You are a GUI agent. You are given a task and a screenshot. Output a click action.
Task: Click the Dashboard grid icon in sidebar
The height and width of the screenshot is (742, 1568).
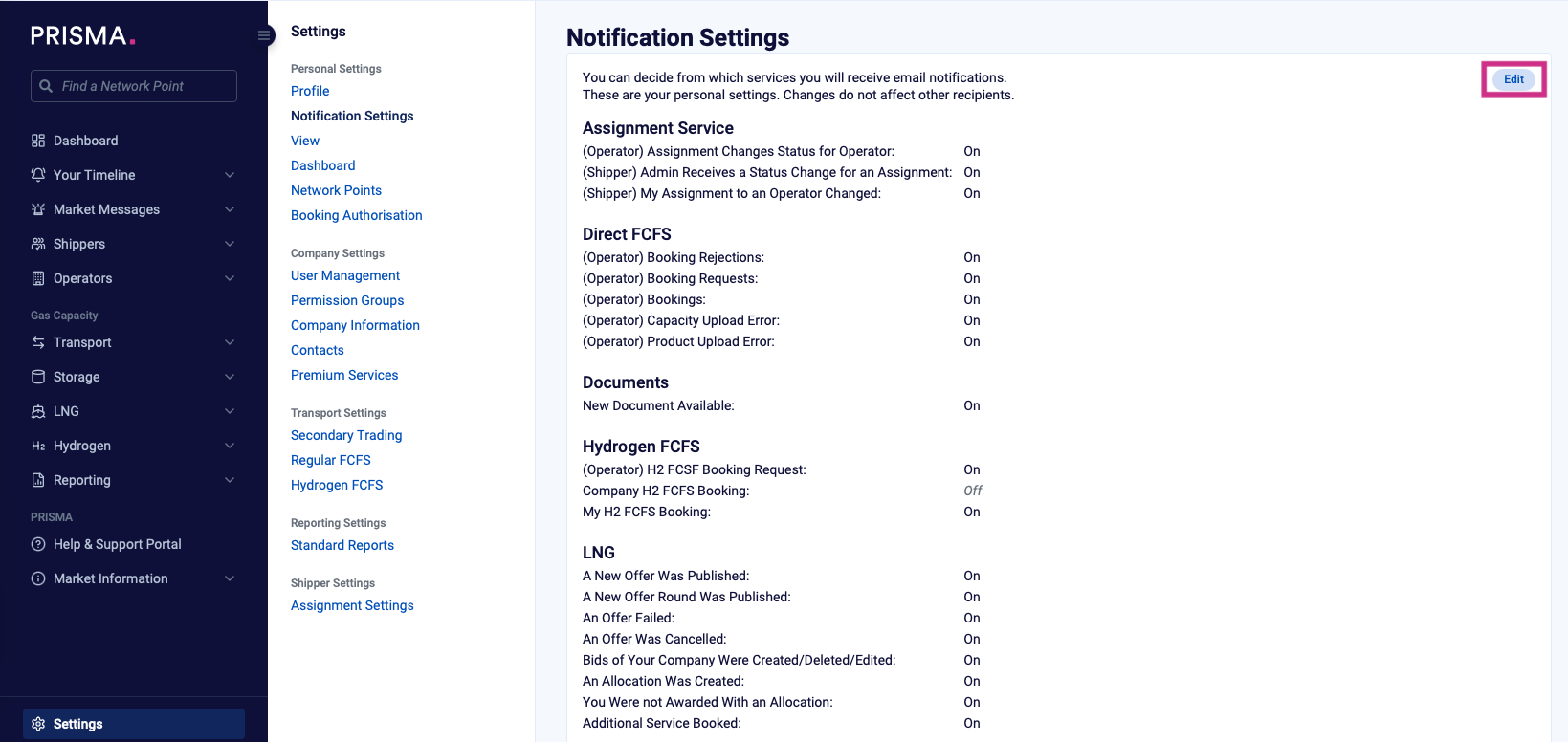38,141
